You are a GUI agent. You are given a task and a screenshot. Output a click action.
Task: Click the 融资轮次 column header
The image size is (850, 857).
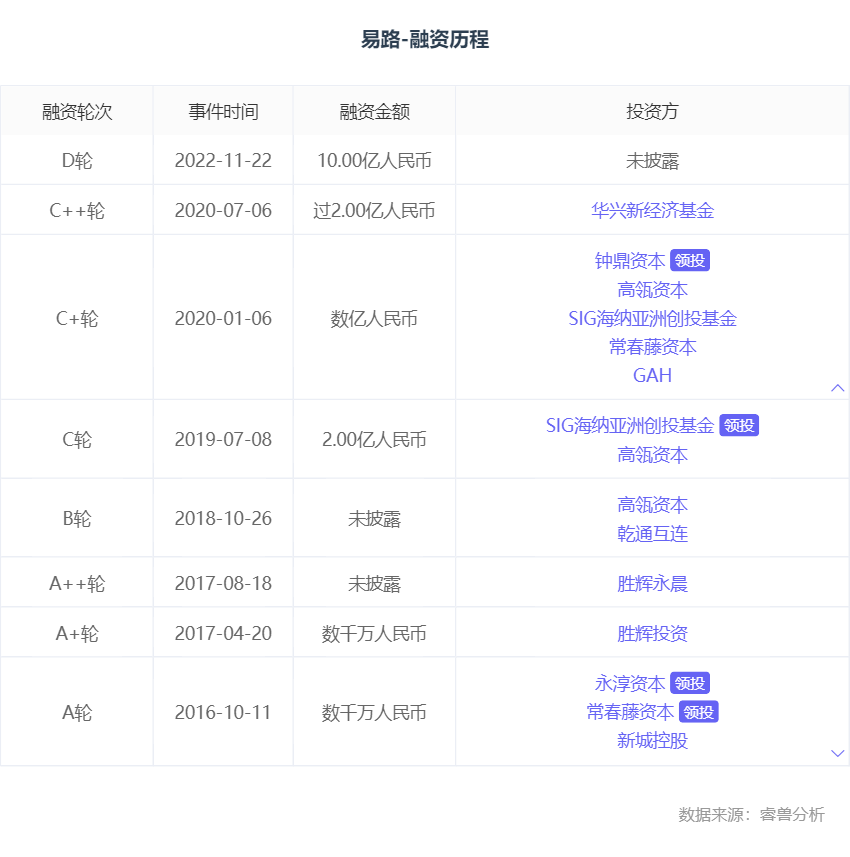coord(77,112)
